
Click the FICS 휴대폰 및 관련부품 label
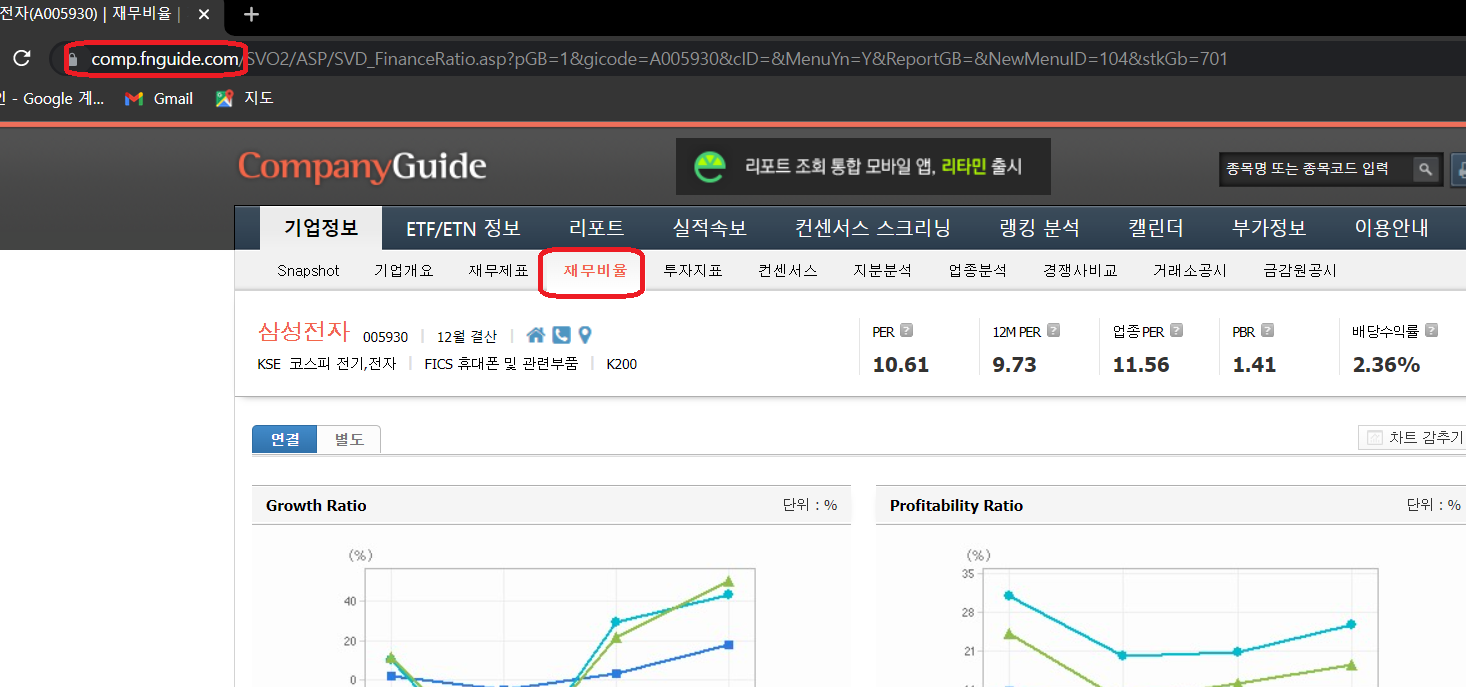click(x=501, y=364)
